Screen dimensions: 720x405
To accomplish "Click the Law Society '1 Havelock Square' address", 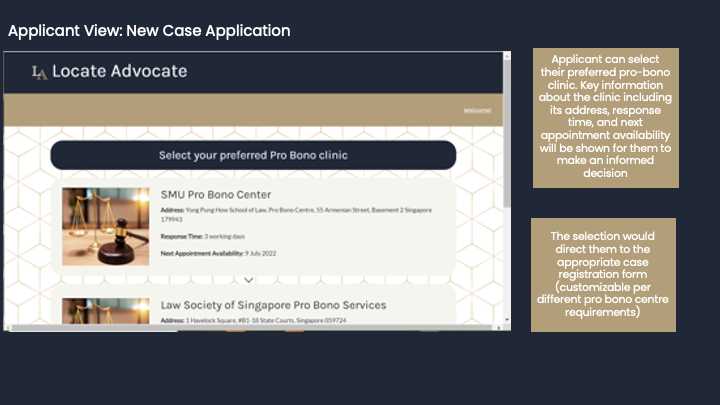I will (x=253, y=321).
